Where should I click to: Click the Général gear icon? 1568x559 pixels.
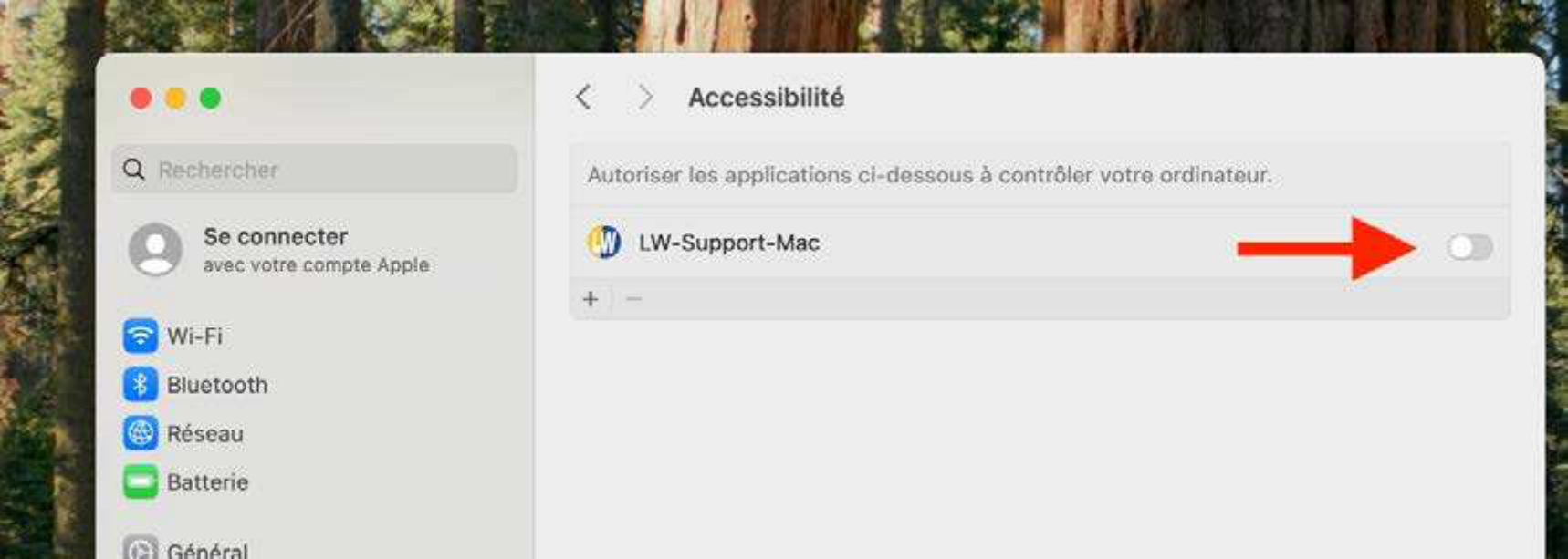click(x=140, y=549)
